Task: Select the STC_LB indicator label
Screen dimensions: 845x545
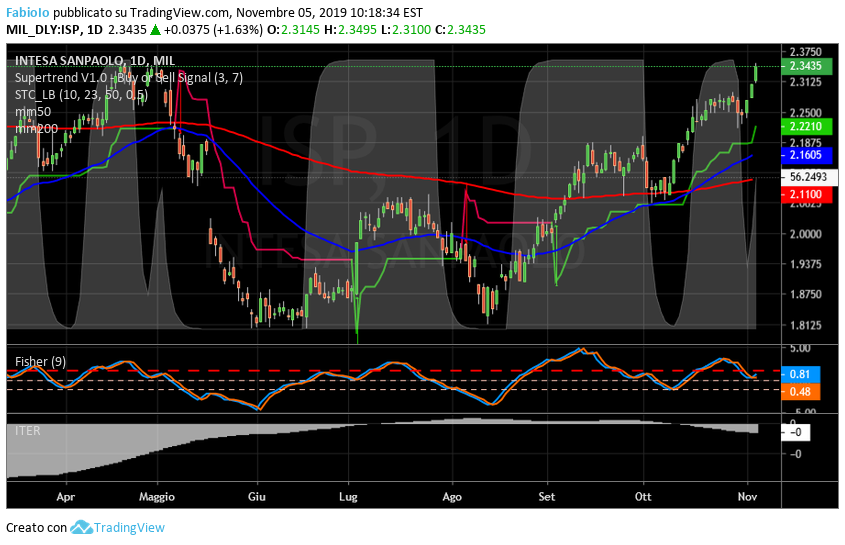Action: click(81, 95)
